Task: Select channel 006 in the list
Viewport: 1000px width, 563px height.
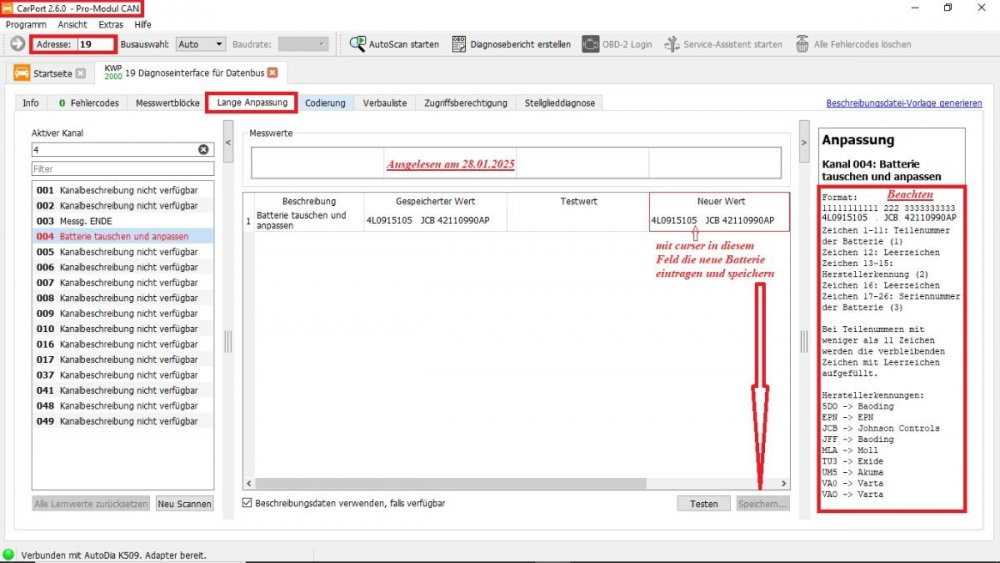Action: point(123,267)
